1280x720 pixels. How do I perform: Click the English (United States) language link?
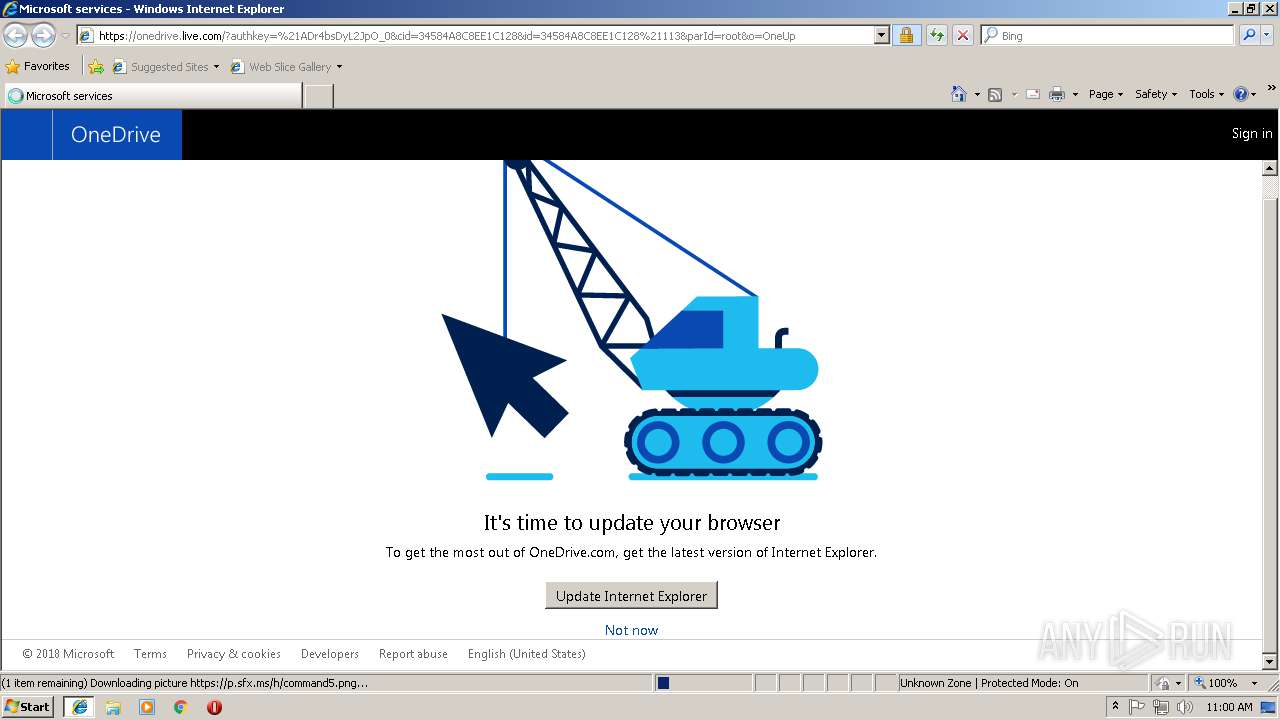pos(527,654)
